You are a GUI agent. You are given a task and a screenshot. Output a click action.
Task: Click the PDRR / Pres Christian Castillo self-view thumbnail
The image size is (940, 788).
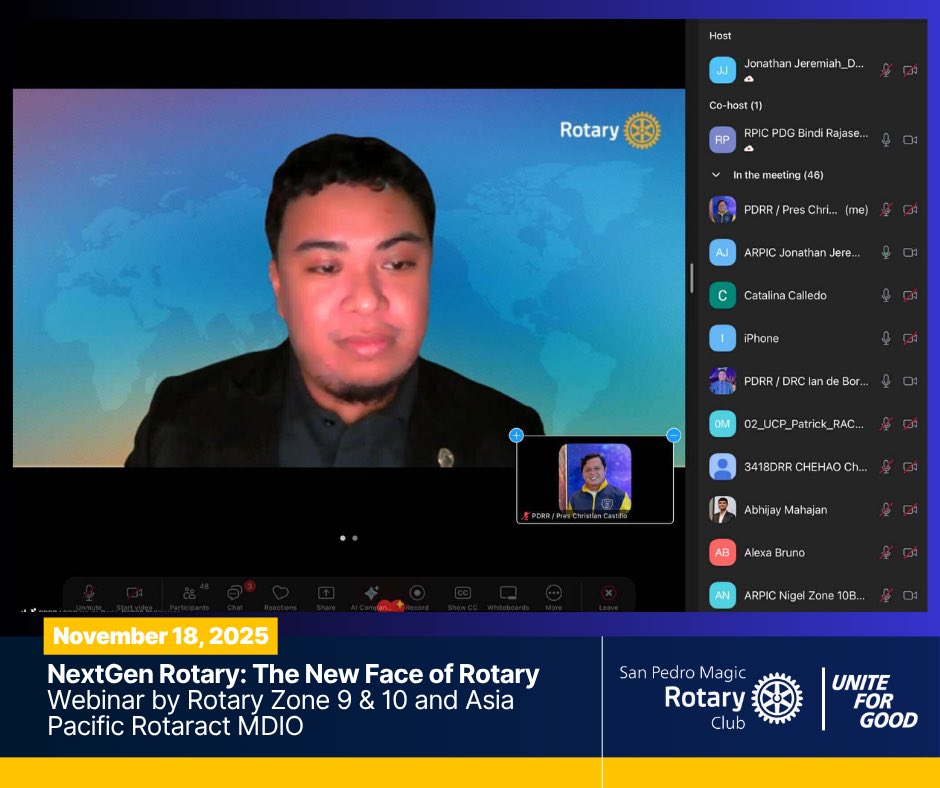(595, 480)
